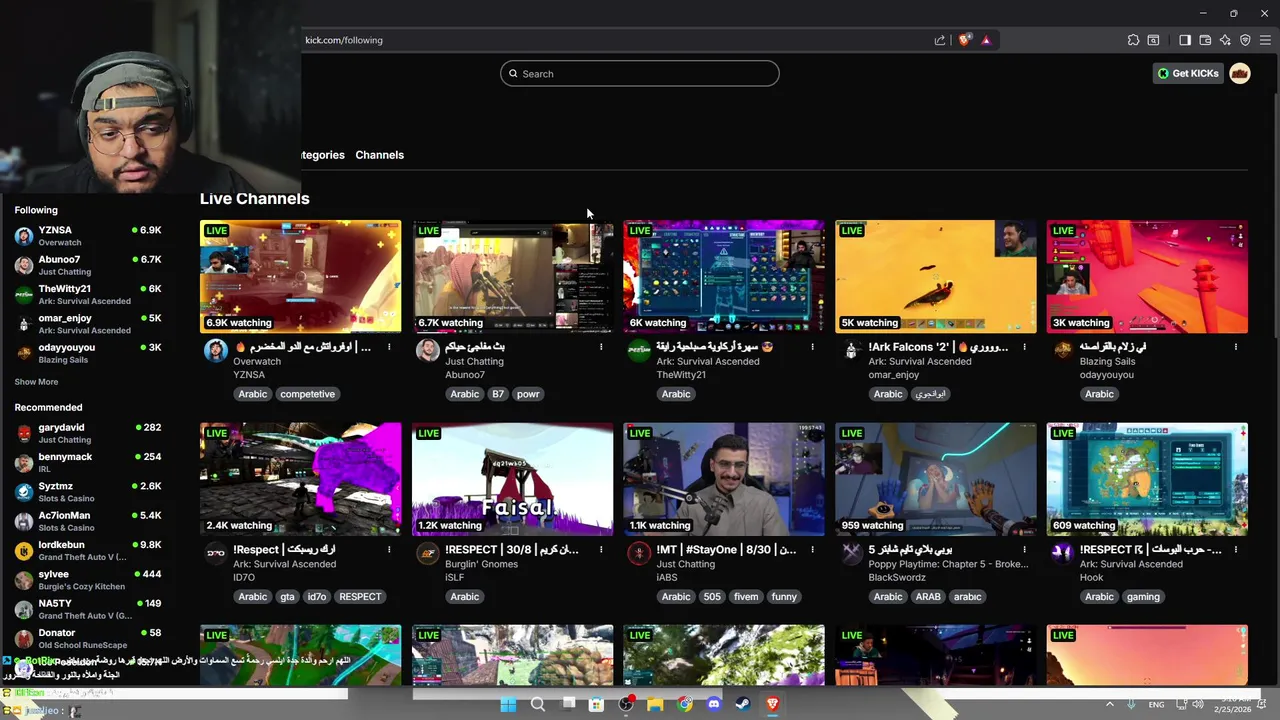Image resolution: width=1280 pixels, height=720 pixels.
Task: Open iSLF Faisal stream thumbnail
Action: pyautogui.click(x=512, y=479)
